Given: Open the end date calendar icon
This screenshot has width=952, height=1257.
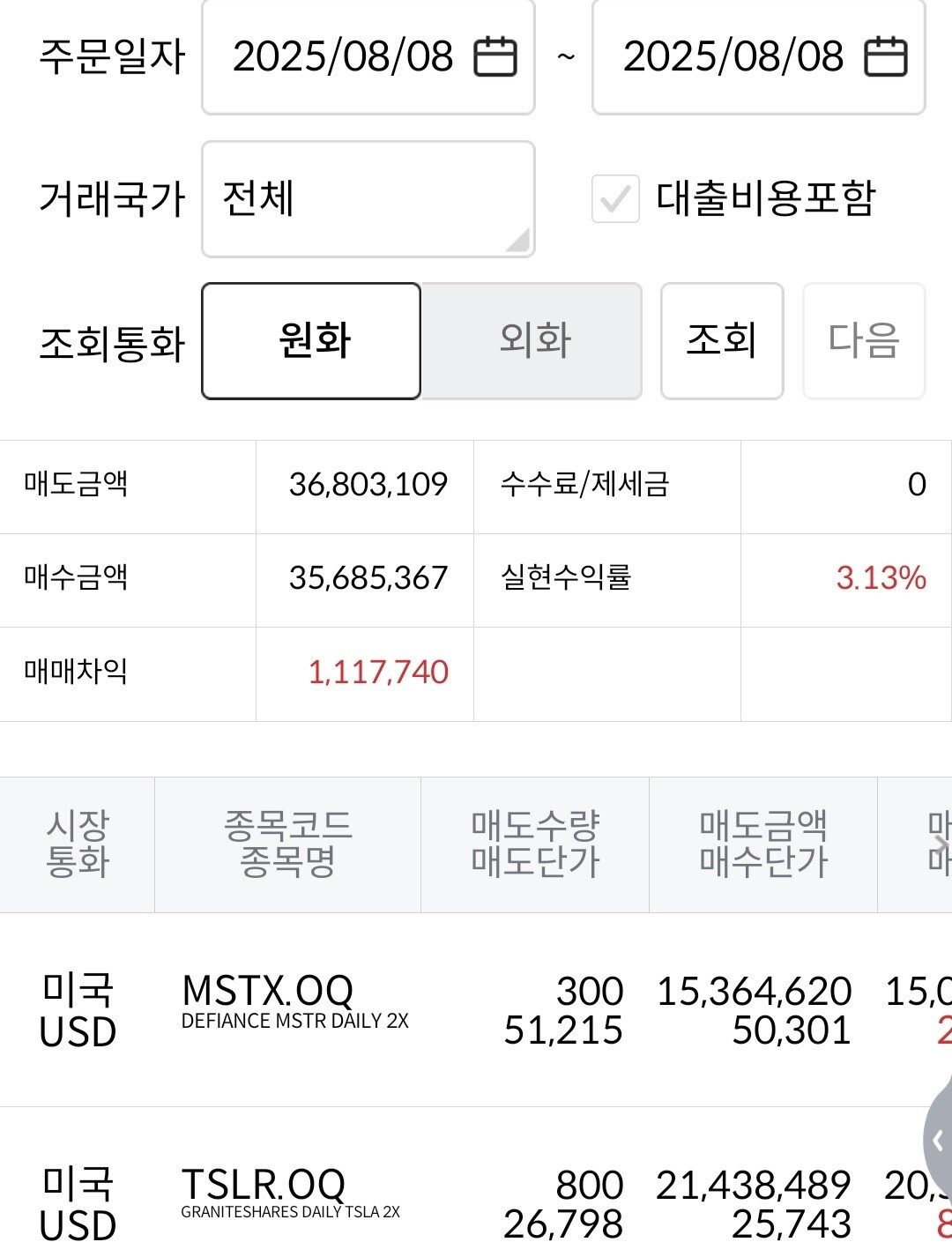Looking at the screenshot, I should click(x=885, y=57).
